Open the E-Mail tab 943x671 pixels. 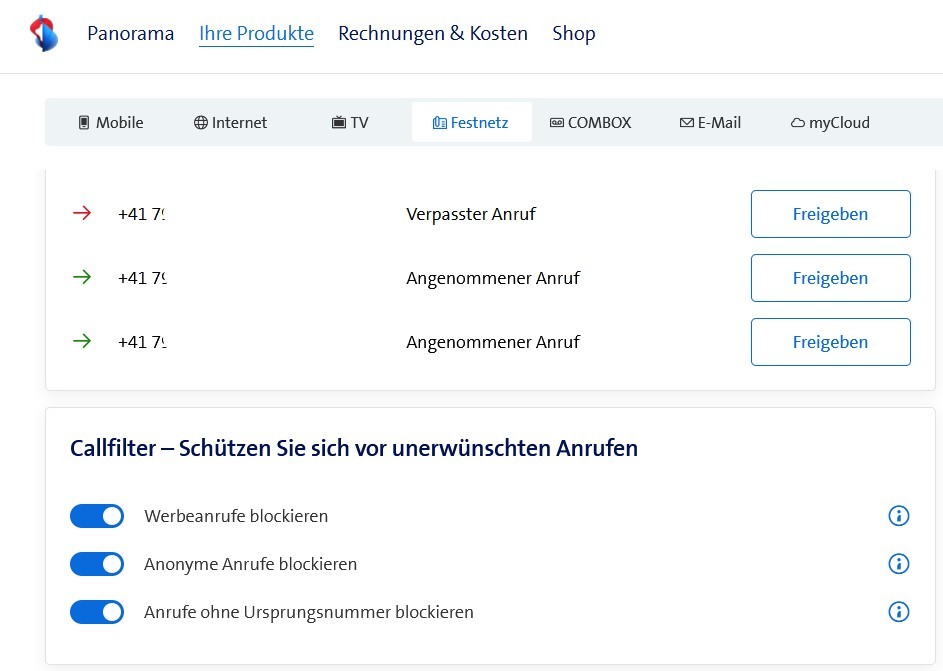(710, 123)
